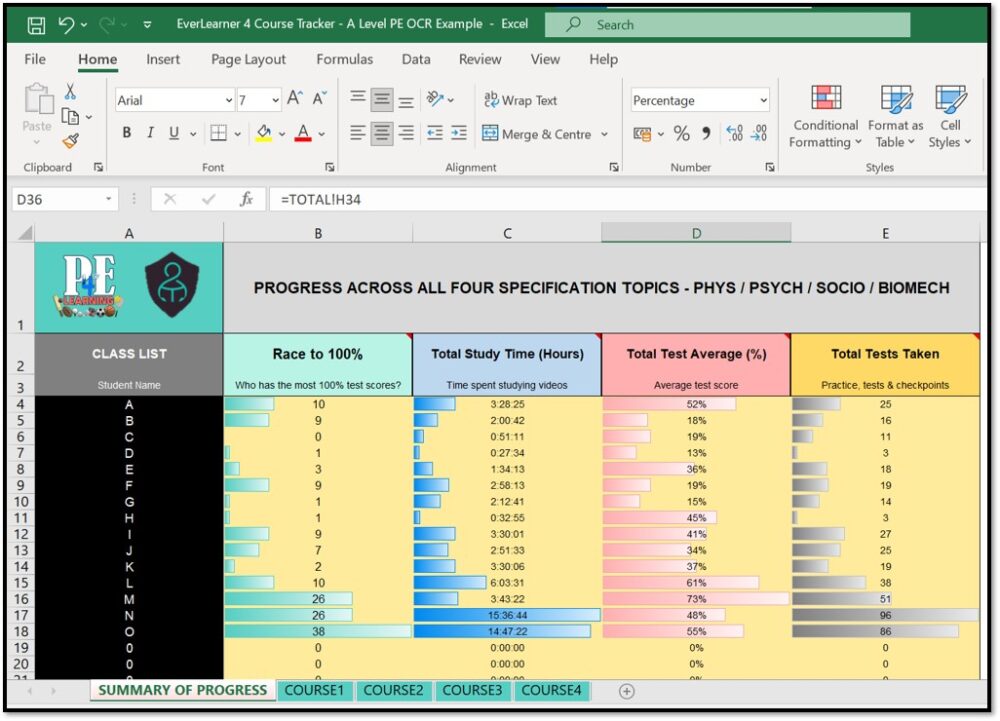Select the COURSE3 sheet tab
The width and height of the screenshot is (1000, 721).
pyautogui.click(x=472, y=690)
